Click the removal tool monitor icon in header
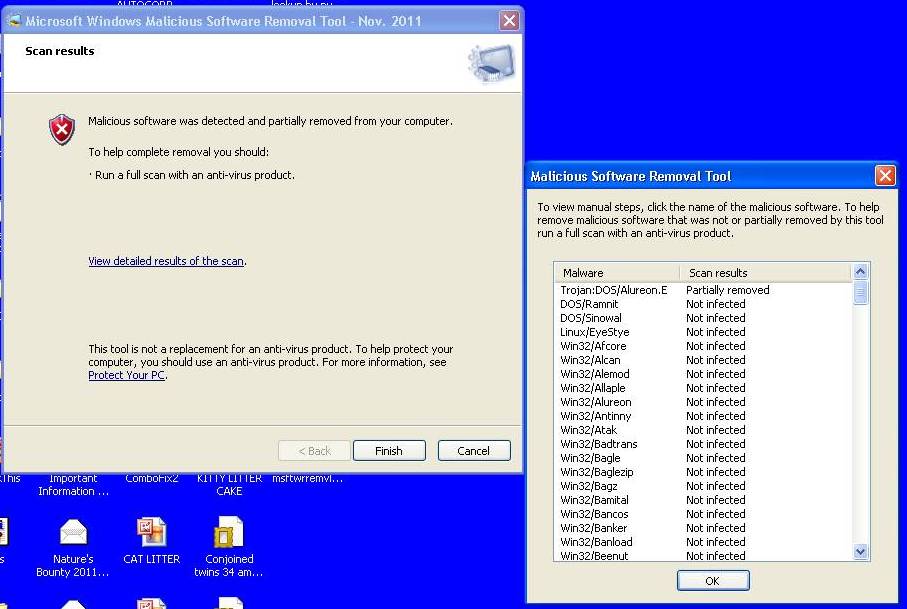 tap(491, 64)
